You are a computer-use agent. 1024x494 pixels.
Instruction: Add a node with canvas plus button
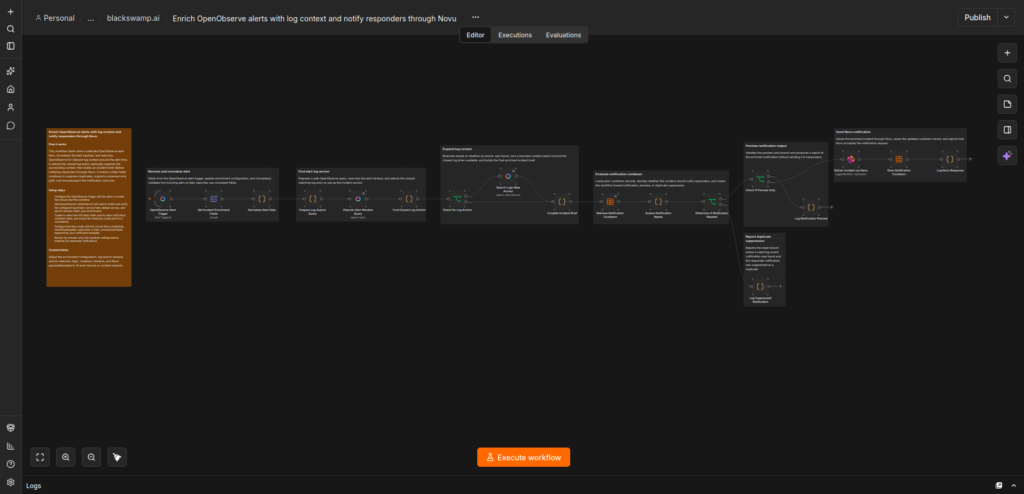[x=1007, y=54]
